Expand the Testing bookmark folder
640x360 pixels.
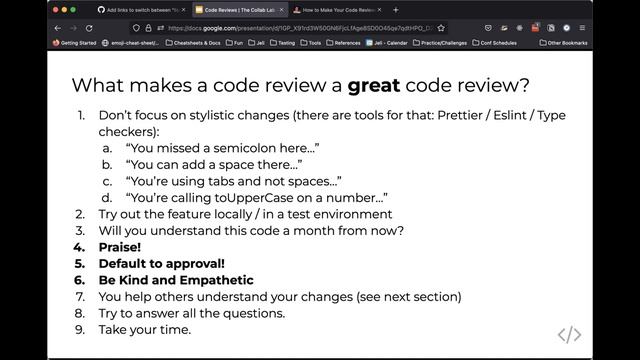(282, 43)
